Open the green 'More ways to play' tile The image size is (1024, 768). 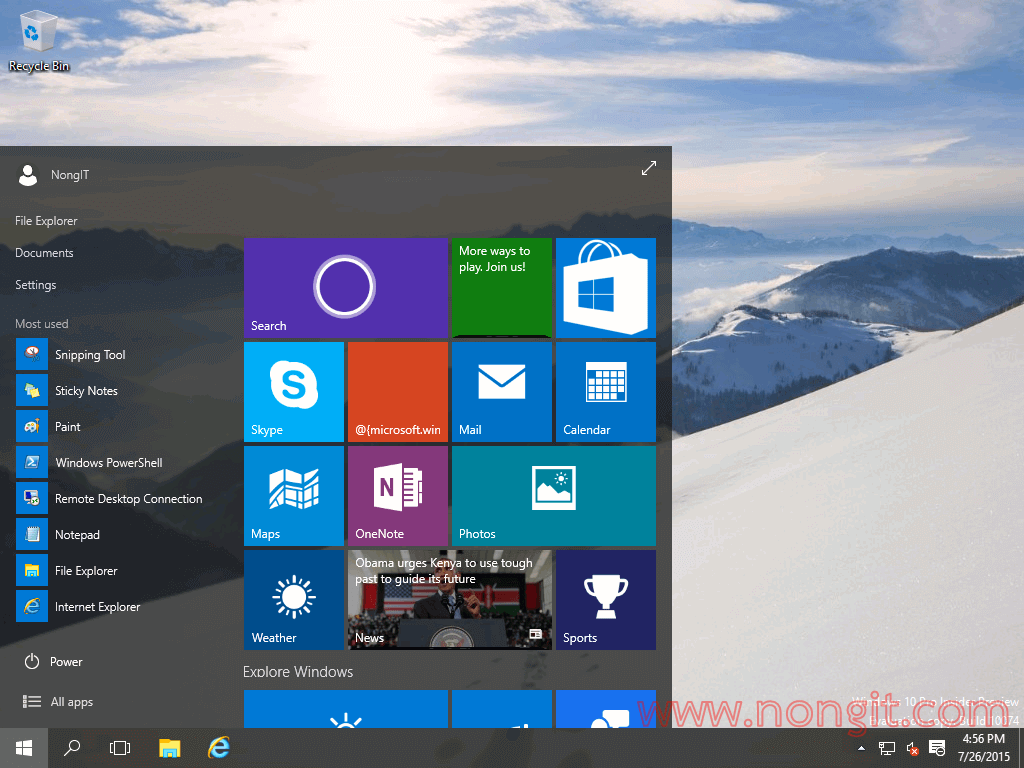[502, 288]
